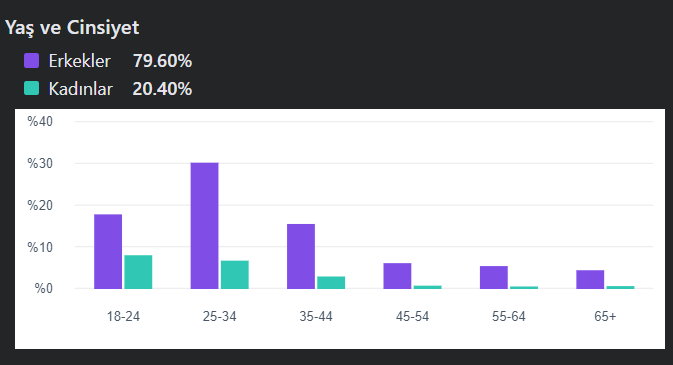673x365 pixels.
Task: Select the Kadınlar legend label
Action: [x=81, y=89]
